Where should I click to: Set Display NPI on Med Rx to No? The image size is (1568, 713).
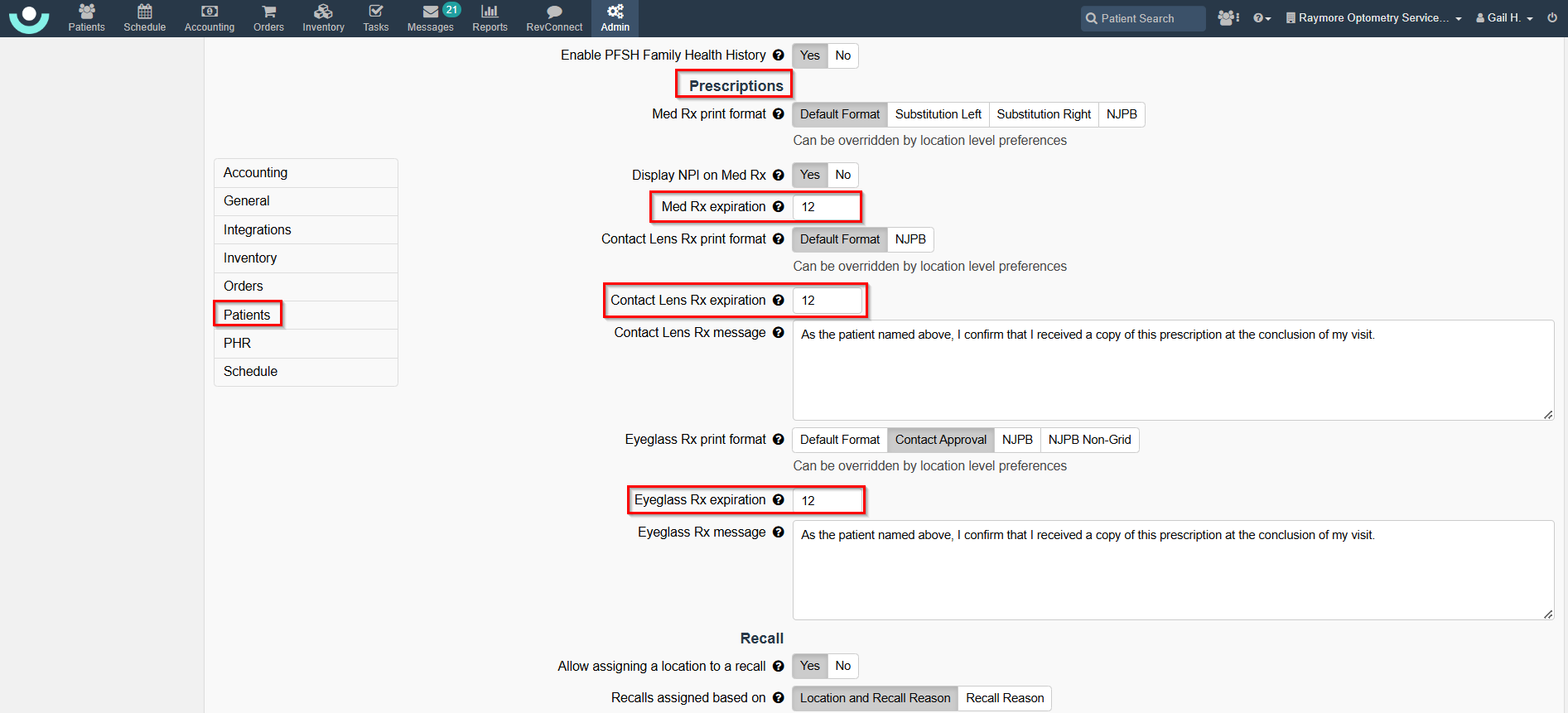click(x=842, y=175)
